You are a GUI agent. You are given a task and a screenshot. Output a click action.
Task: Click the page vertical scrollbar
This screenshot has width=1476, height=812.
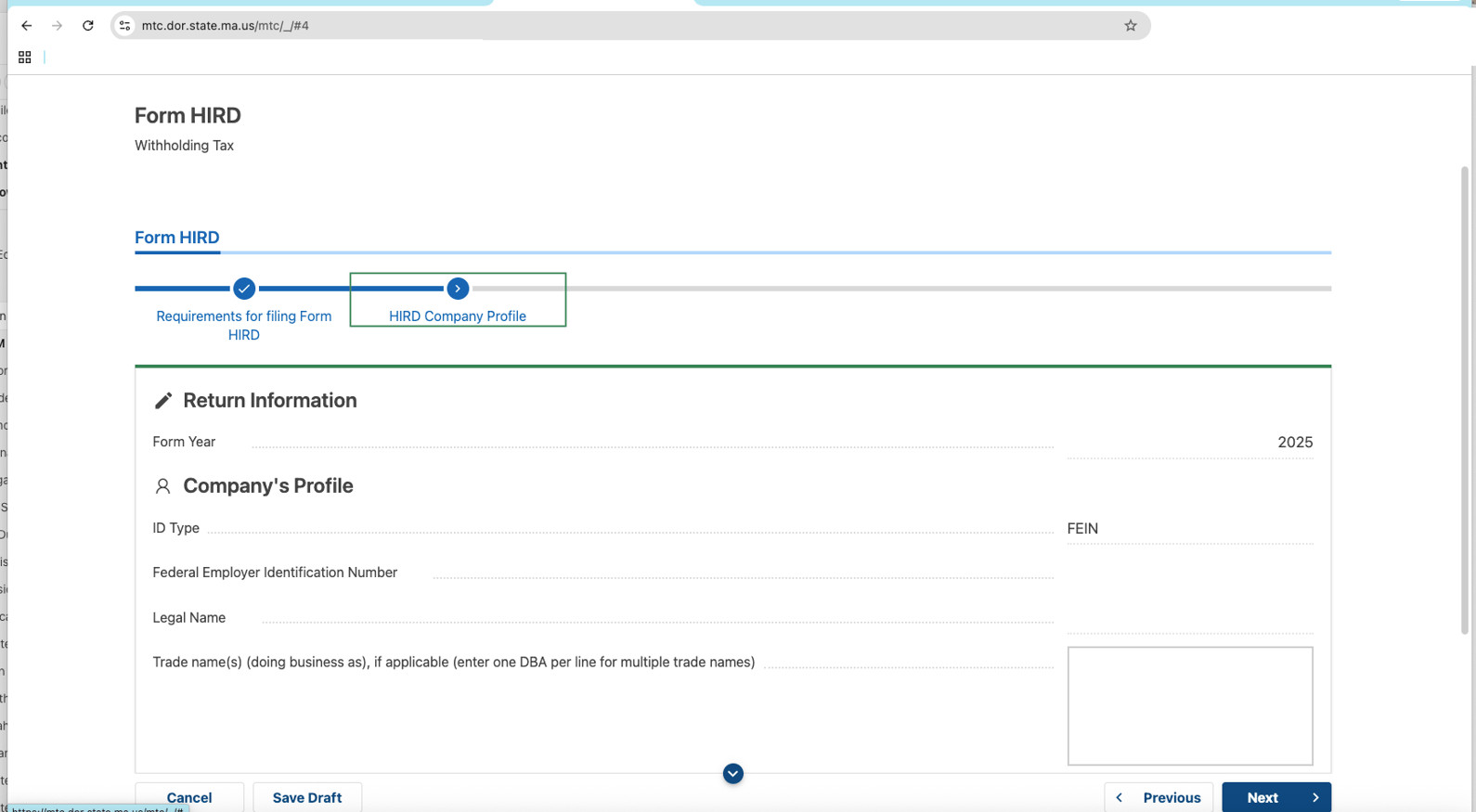pos(1465,399)
